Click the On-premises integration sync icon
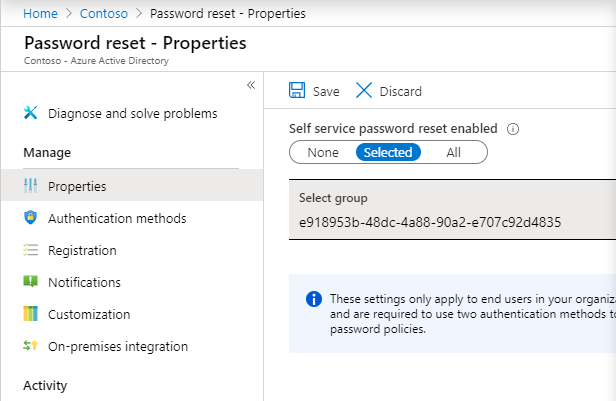Screen dimensions: 616x401 (x=30, y=346)
